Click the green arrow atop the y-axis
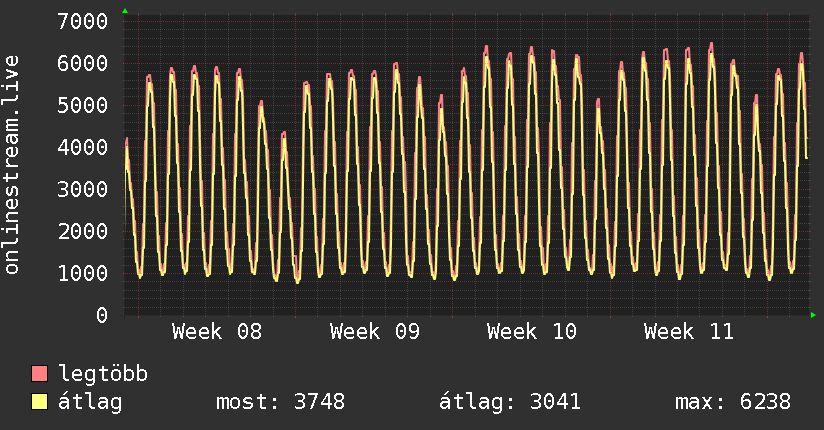 click(x=124, y=11)
